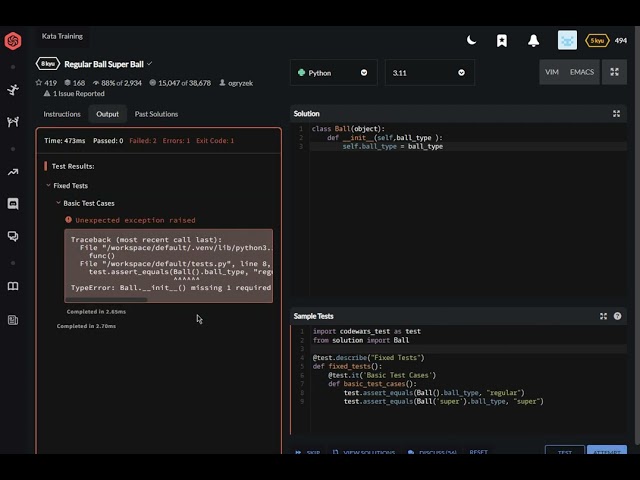The height and width of the screenshot is (480, 640).
Task: Collapse the Fixed Tests group
Action: pyautogui.click(x=48, y=185)
